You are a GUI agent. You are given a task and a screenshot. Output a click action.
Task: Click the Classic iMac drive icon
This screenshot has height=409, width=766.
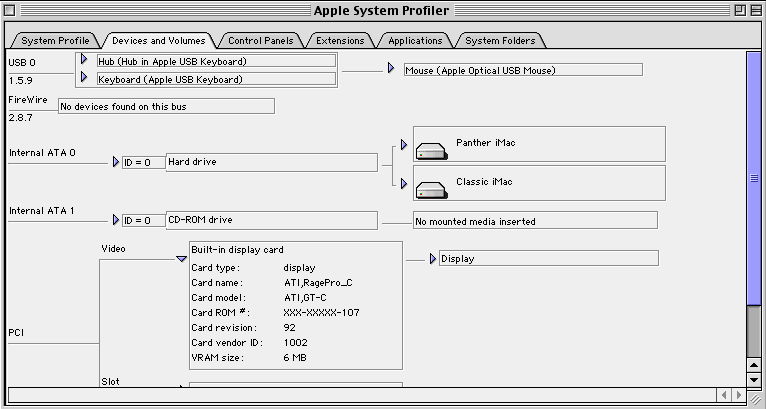tap(431, 190)
